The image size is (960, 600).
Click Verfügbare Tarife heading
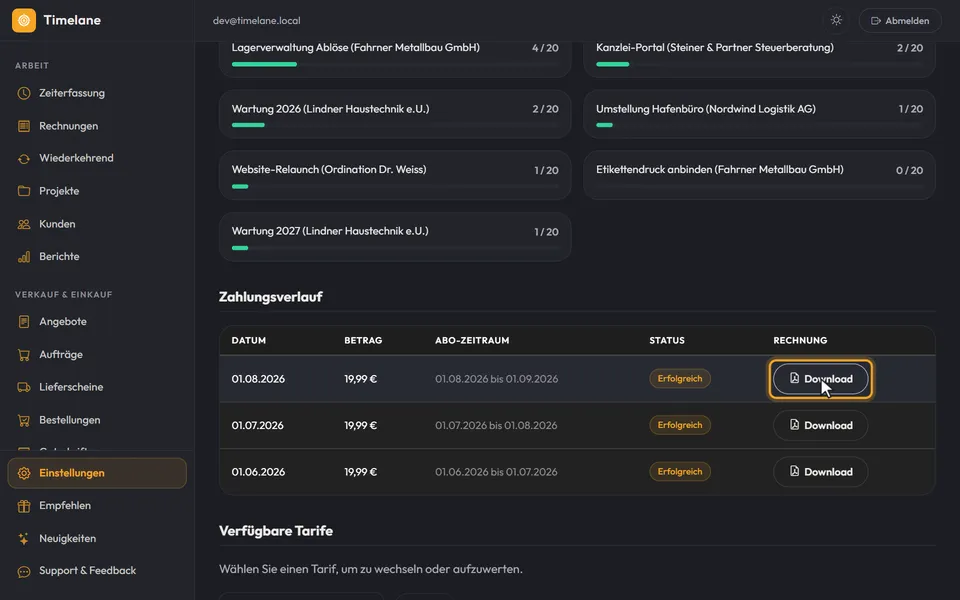[276, 531]
